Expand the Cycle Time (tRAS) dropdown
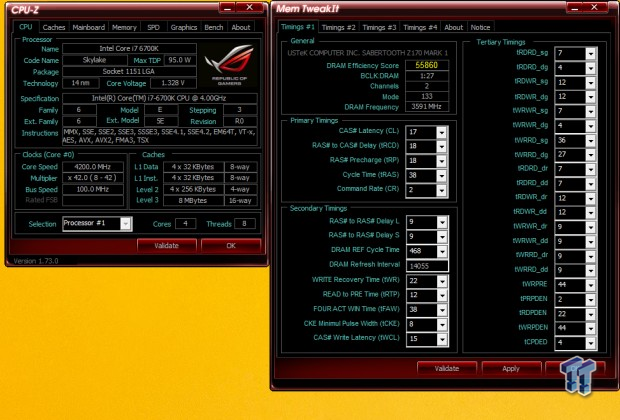The image size is (620, 420). [442, 176]
